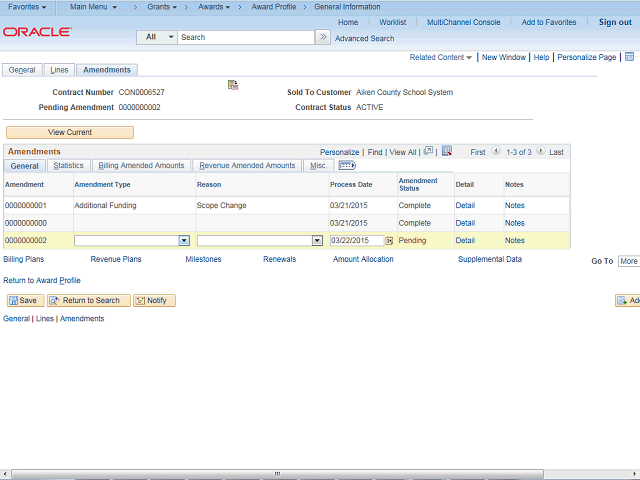Click the page layout icon by Personalize Page
The width and height of the screenshot is (640, 480).
[x=629, y=57]
